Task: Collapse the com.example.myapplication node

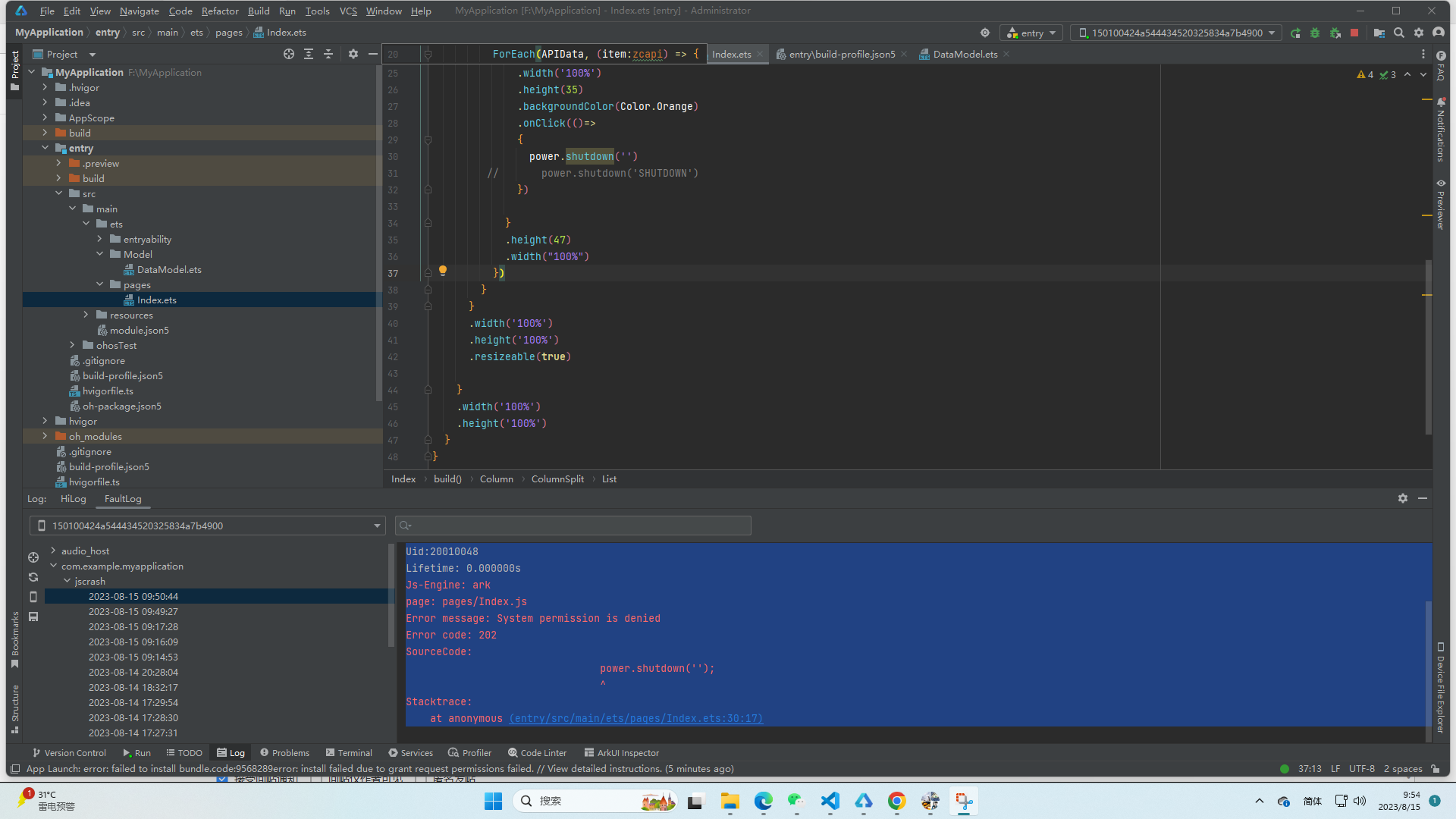Action: (x=53, y=566)
